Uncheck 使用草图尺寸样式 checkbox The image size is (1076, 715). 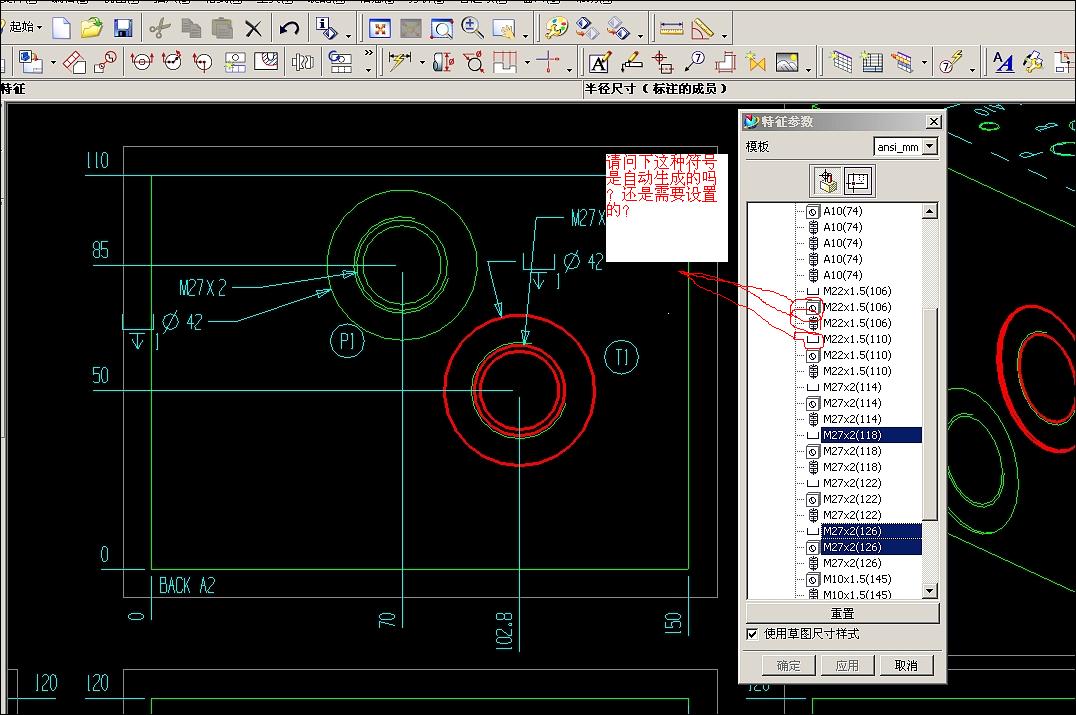(752, 634)
